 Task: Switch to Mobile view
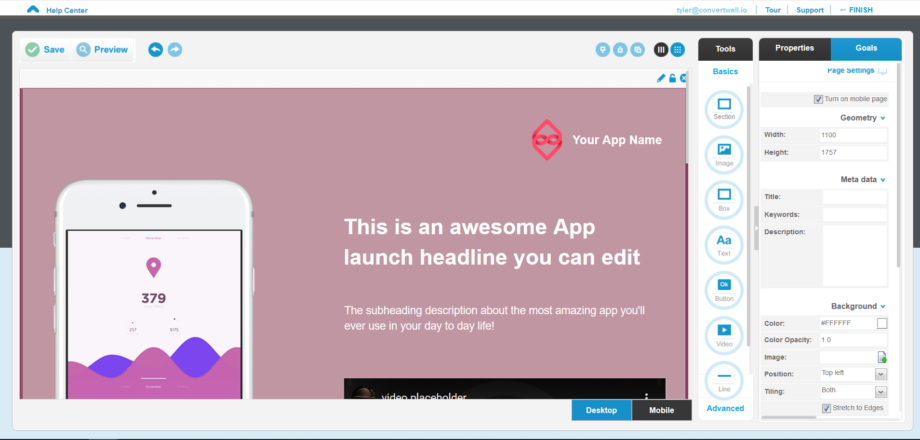[x=662, y=410]
